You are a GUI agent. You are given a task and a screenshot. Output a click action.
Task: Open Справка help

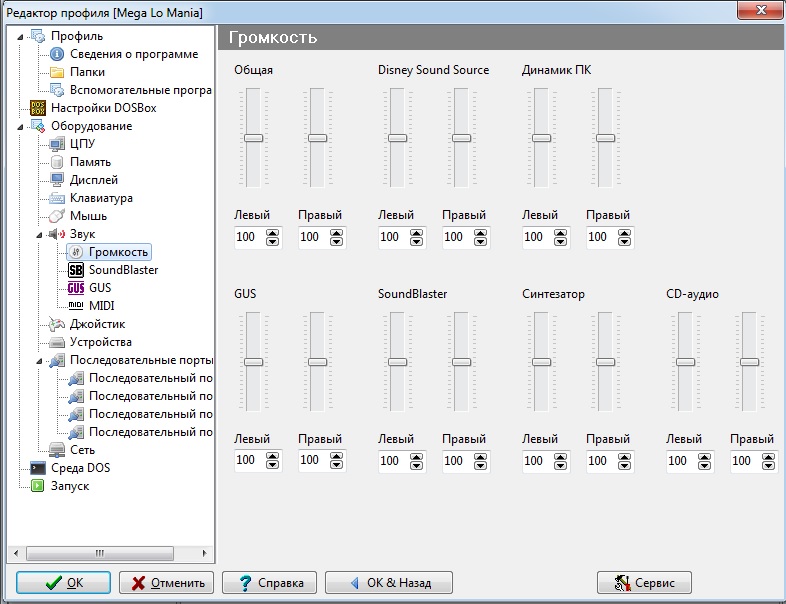269,582
